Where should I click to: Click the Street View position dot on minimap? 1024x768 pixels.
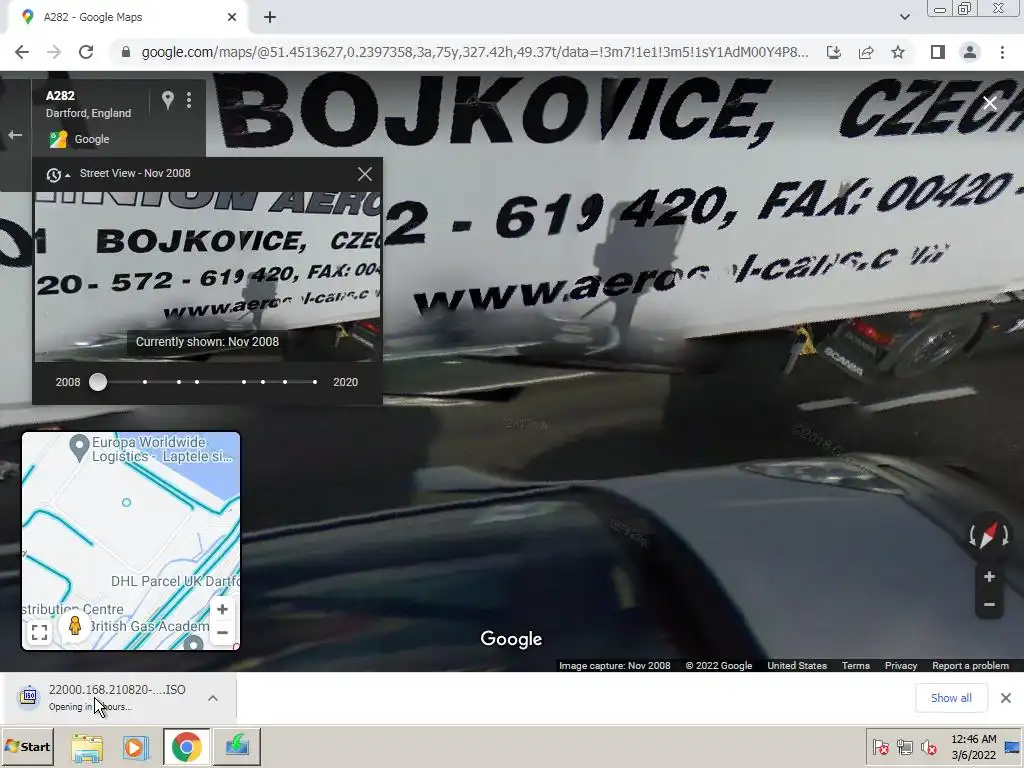127,502
